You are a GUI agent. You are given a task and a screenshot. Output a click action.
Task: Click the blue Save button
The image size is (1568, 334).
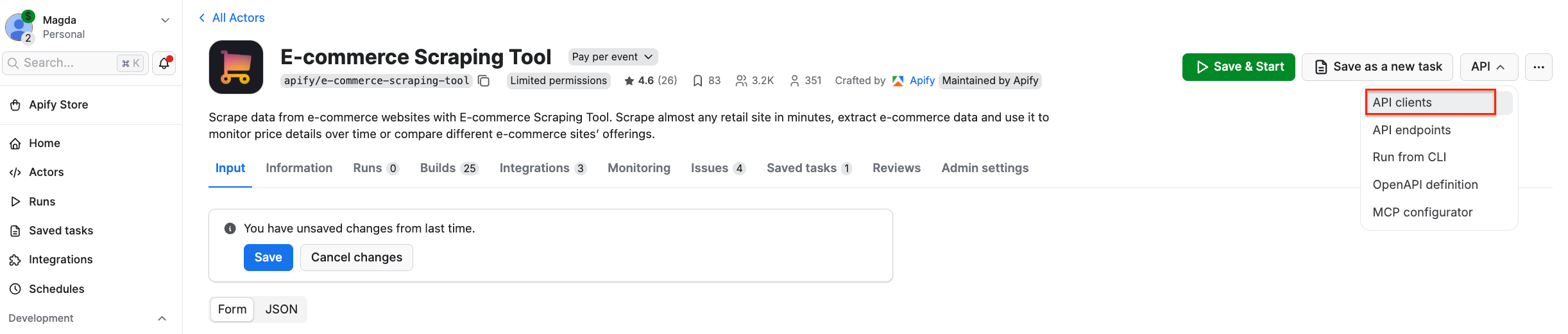pos(268,258)
